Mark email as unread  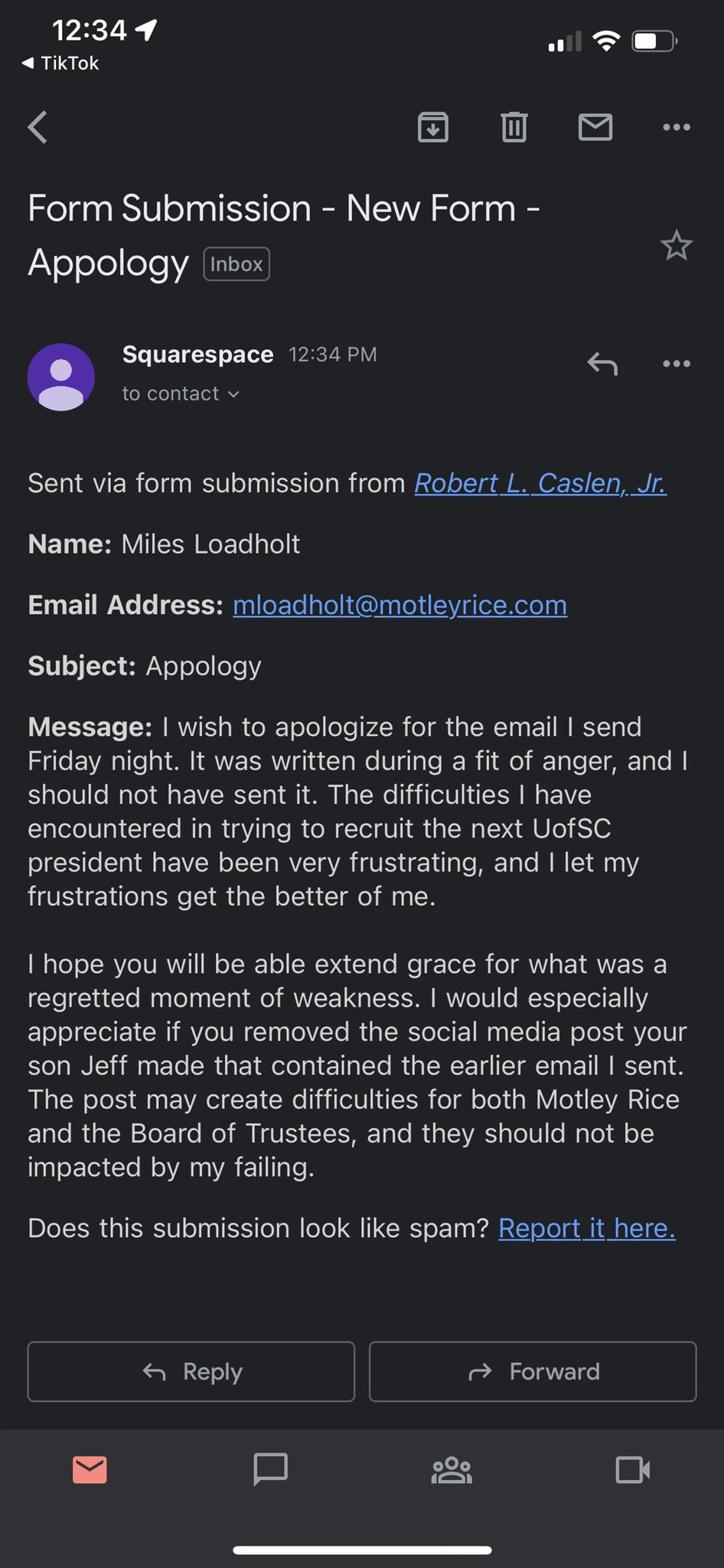pos(595,127)
